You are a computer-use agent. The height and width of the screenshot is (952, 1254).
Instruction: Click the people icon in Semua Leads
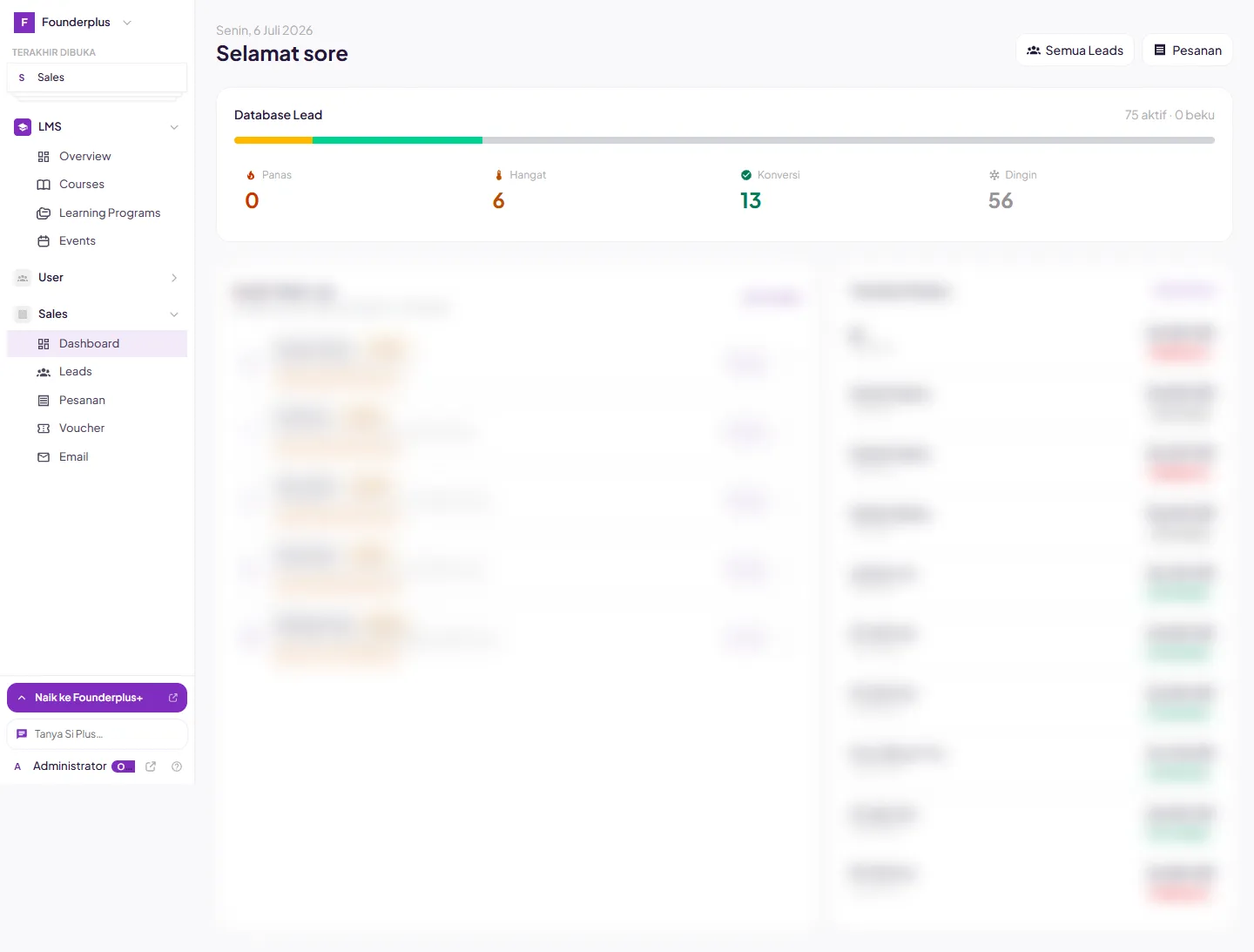(x=1034, y=51)
